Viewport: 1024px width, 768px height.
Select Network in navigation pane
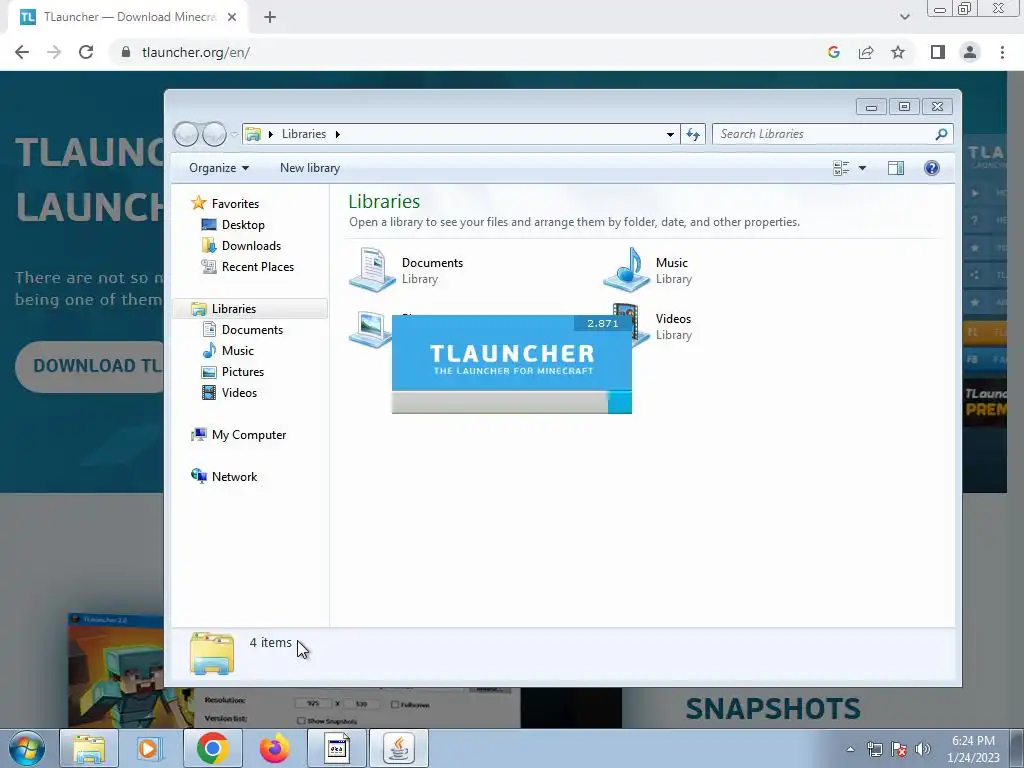click(x=224, y=477)
